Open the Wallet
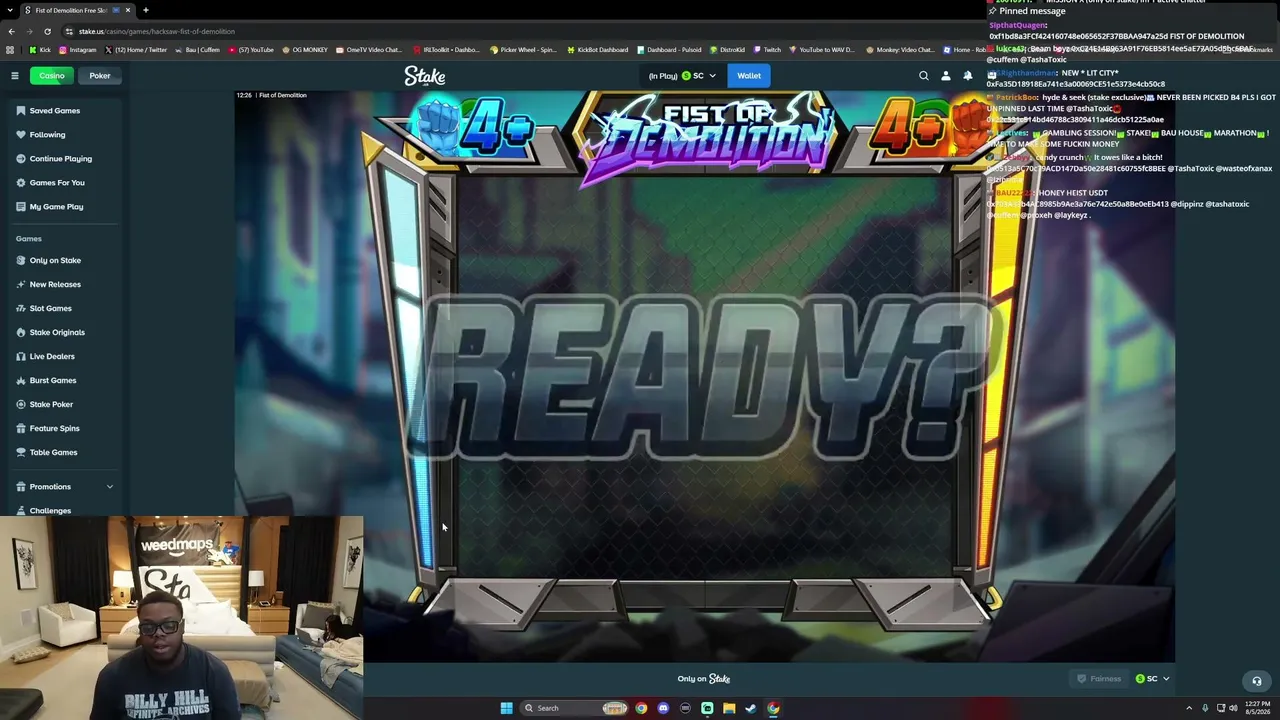Screen dimensions: 1280x720 click(749, 76)
